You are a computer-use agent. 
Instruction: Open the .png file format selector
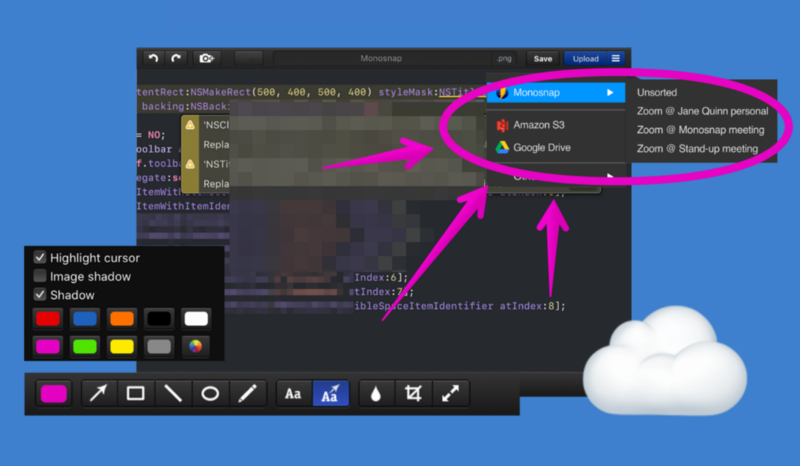coord(503,59)
